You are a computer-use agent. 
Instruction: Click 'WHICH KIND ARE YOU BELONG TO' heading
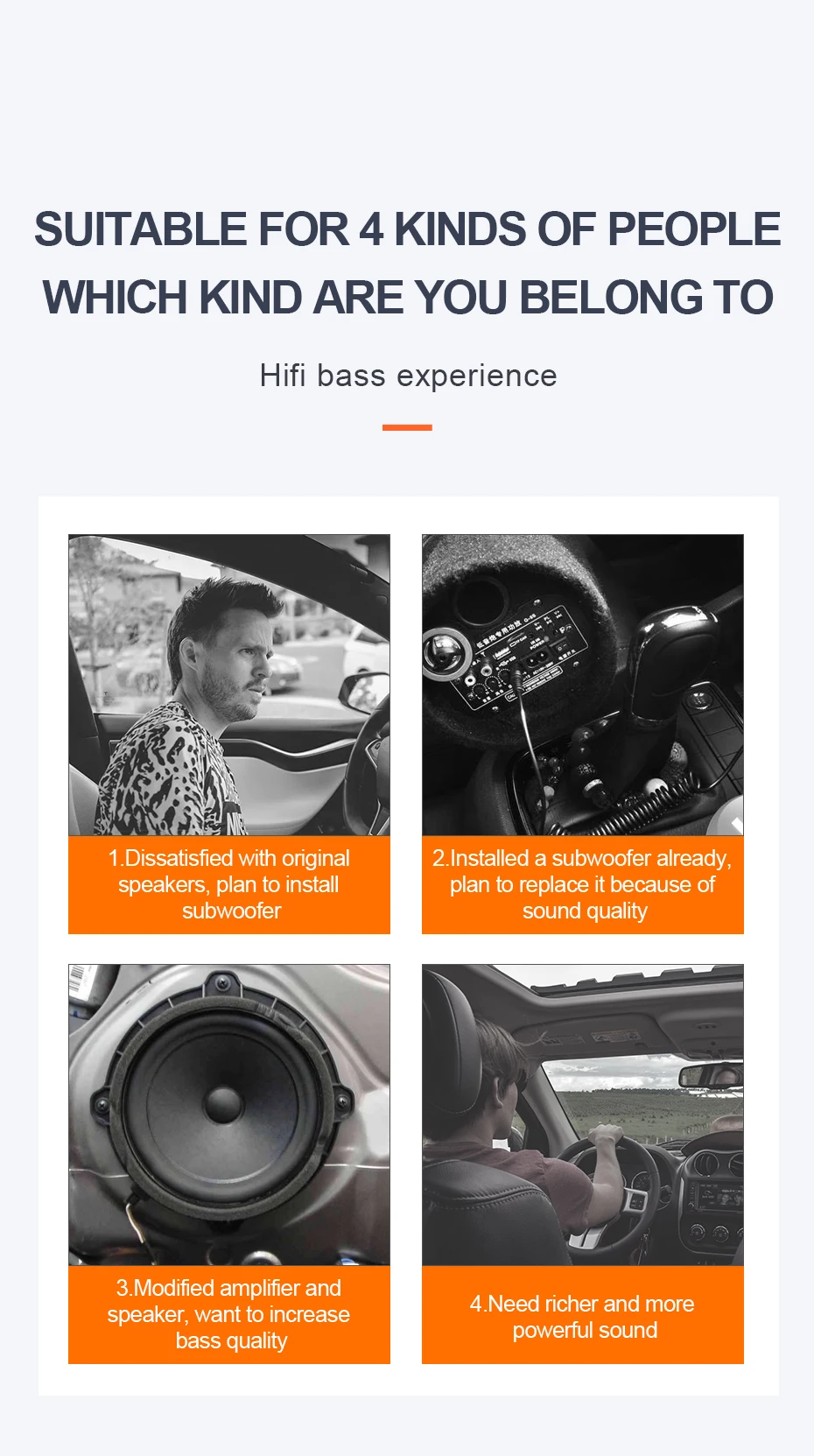coord(408,298)
